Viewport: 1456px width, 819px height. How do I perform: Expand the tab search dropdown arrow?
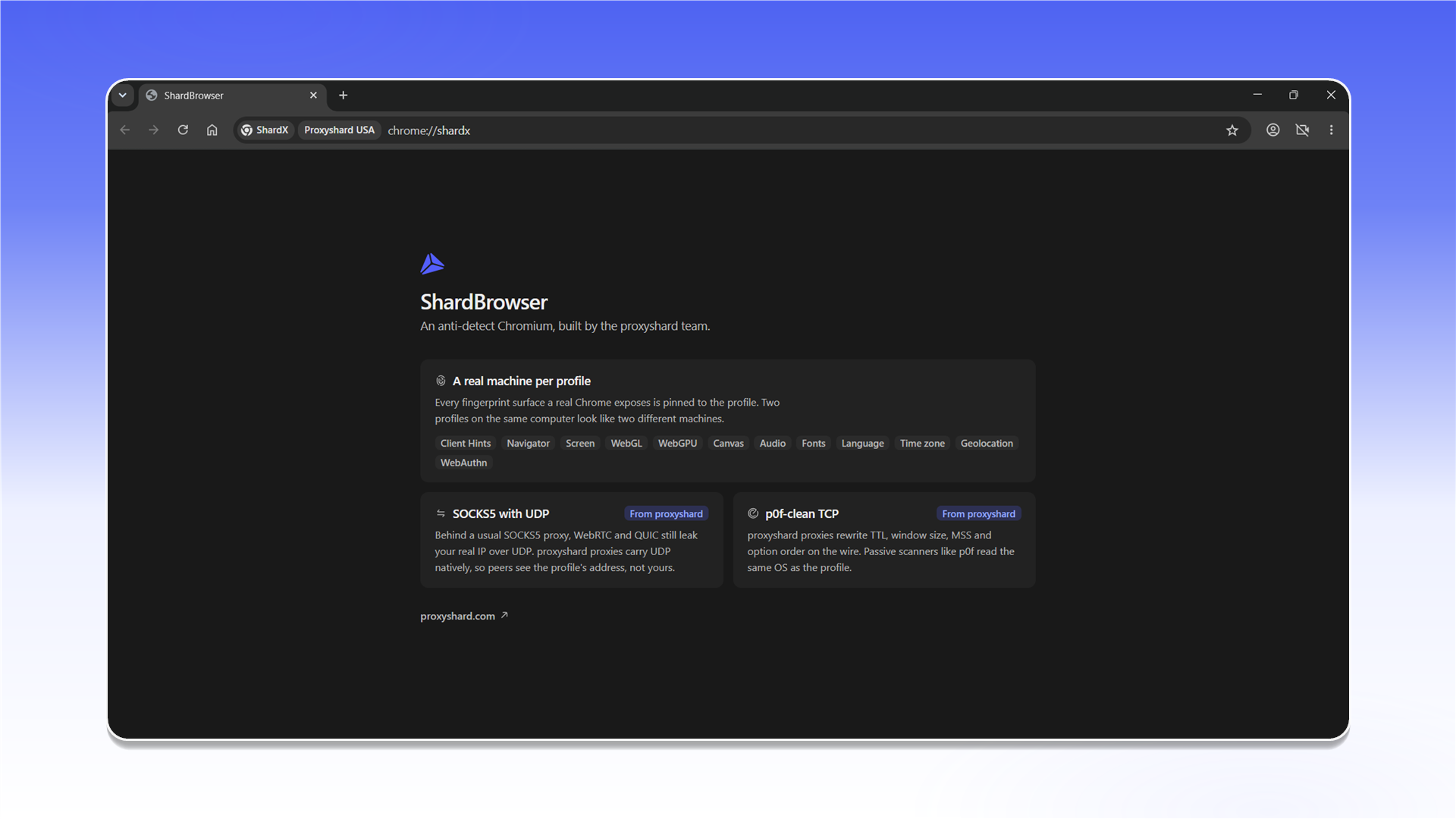coord(122,96)
